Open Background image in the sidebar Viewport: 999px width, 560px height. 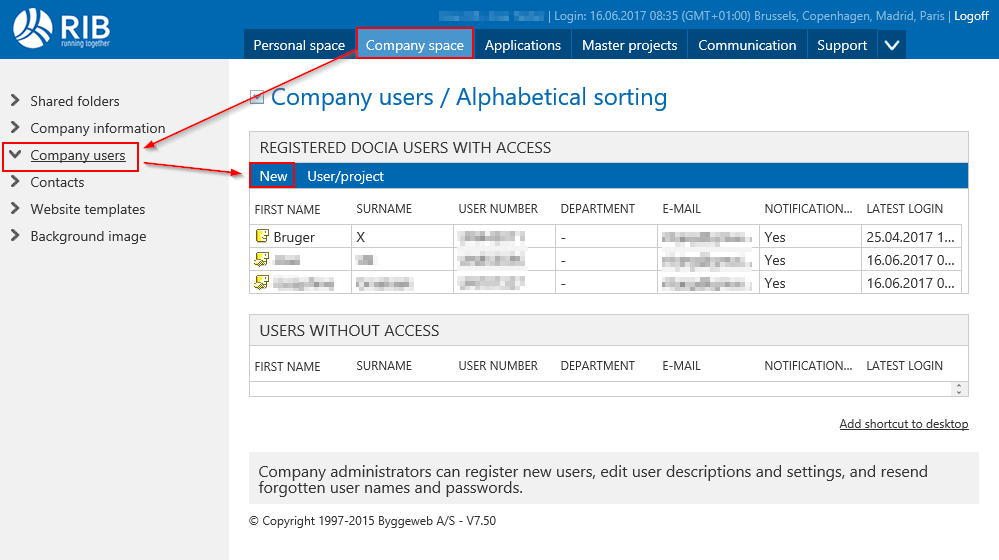[88, 236]
